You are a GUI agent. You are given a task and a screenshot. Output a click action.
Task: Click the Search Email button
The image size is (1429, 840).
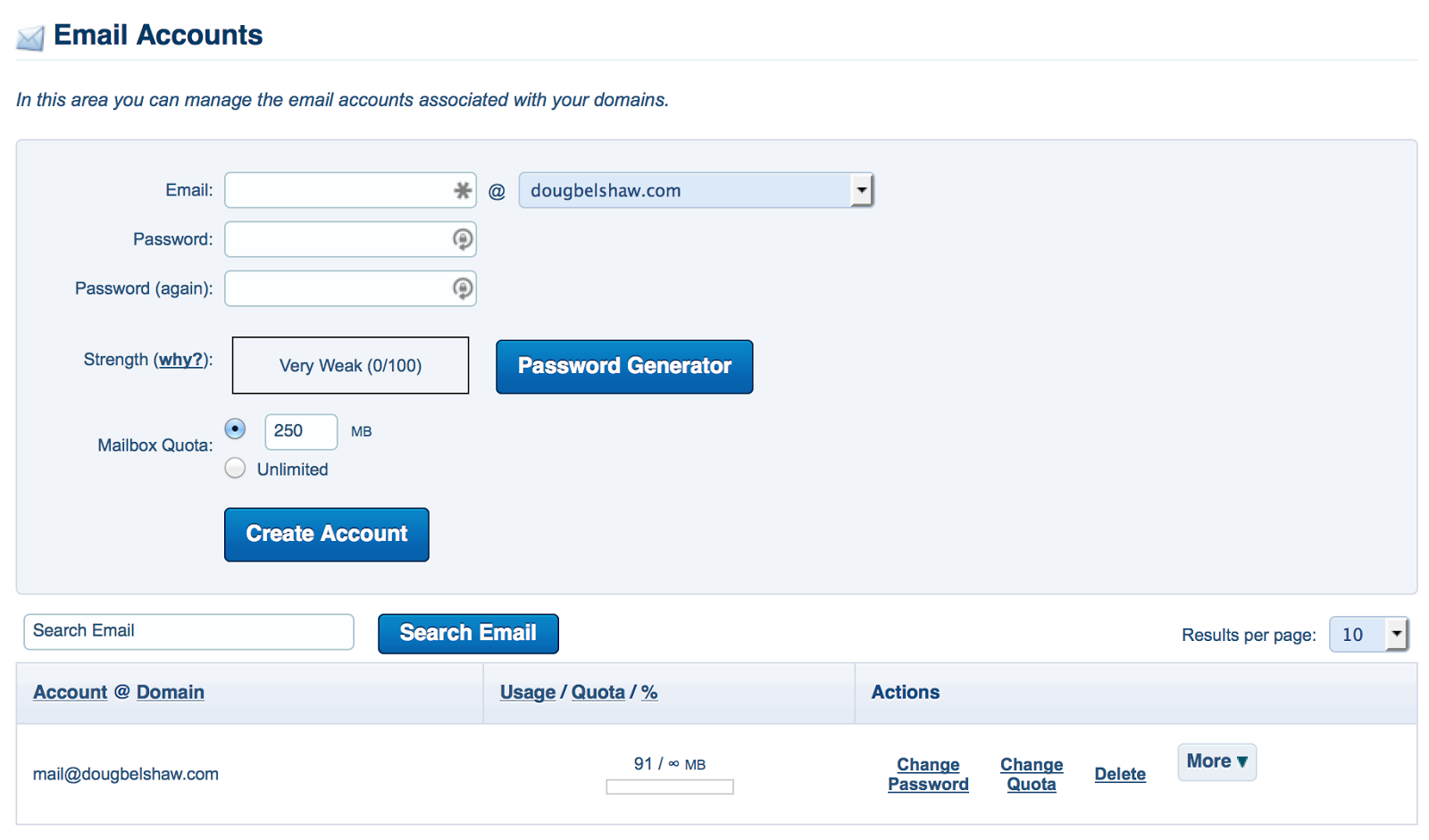468,633
